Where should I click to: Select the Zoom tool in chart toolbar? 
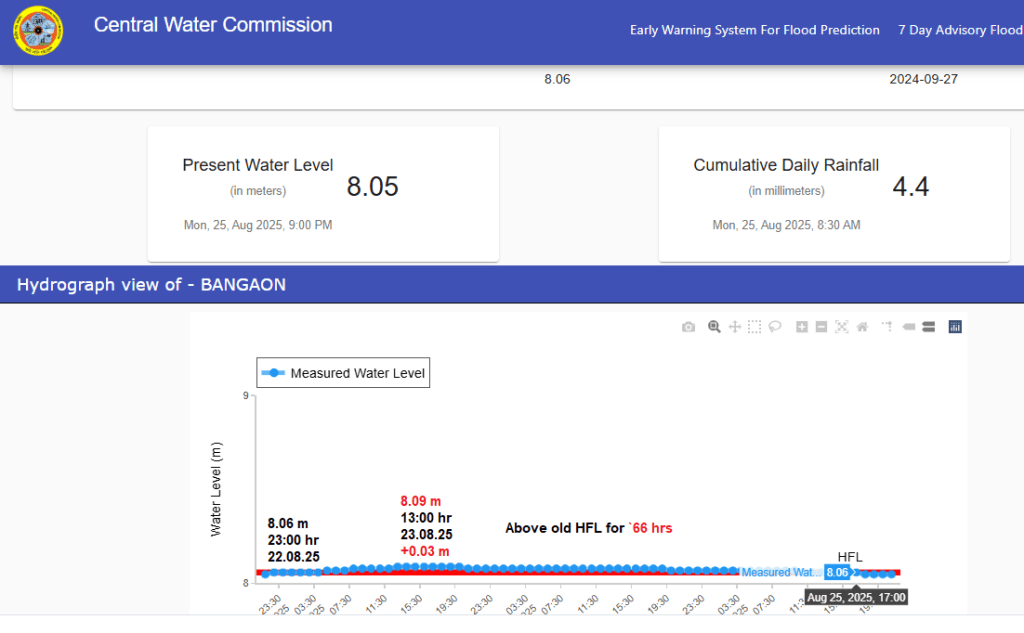click(x=714, y=327)
